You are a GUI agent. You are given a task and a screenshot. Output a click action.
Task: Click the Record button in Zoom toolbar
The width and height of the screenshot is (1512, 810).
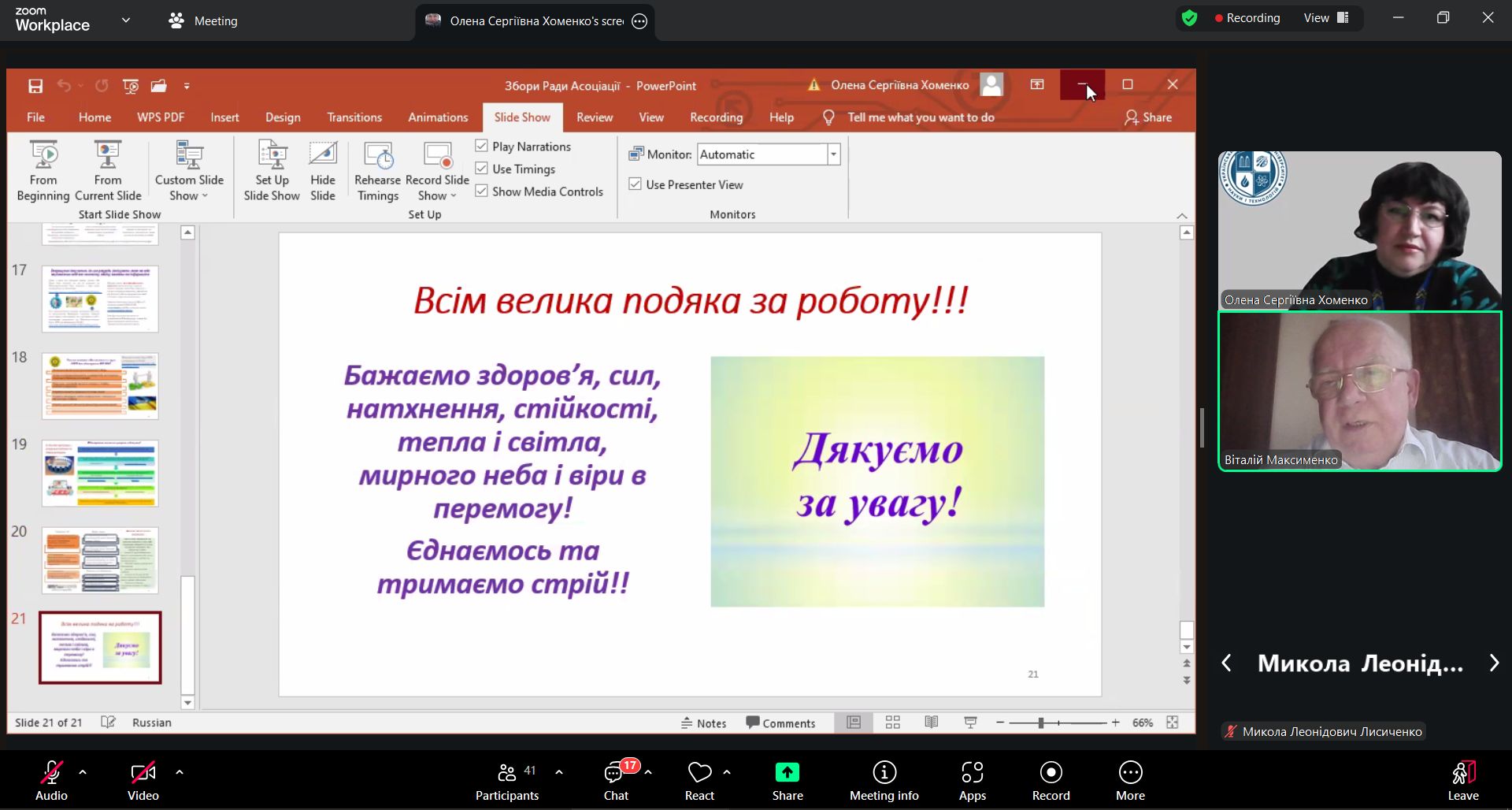(x=1051, y=773)
